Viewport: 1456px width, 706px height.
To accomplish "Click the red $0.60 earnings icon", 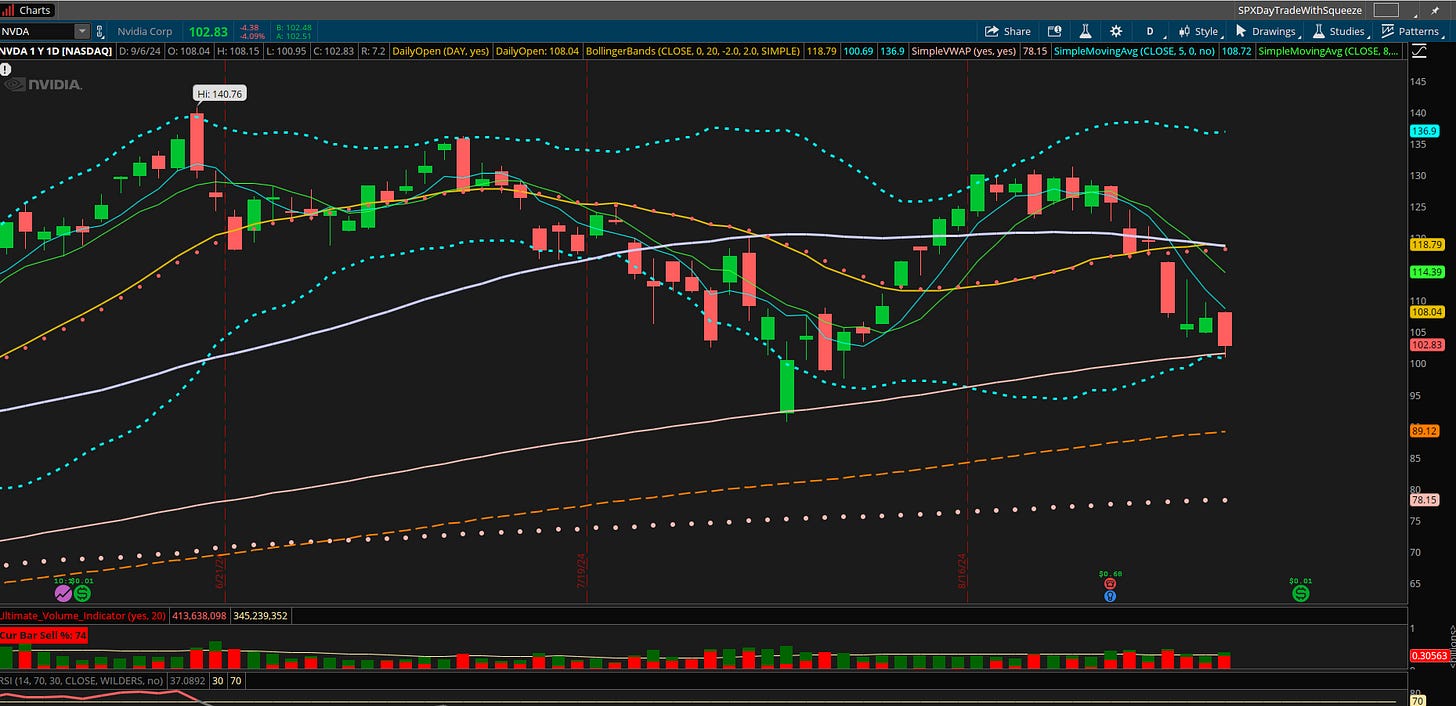I will click(x=1110, y=582).
